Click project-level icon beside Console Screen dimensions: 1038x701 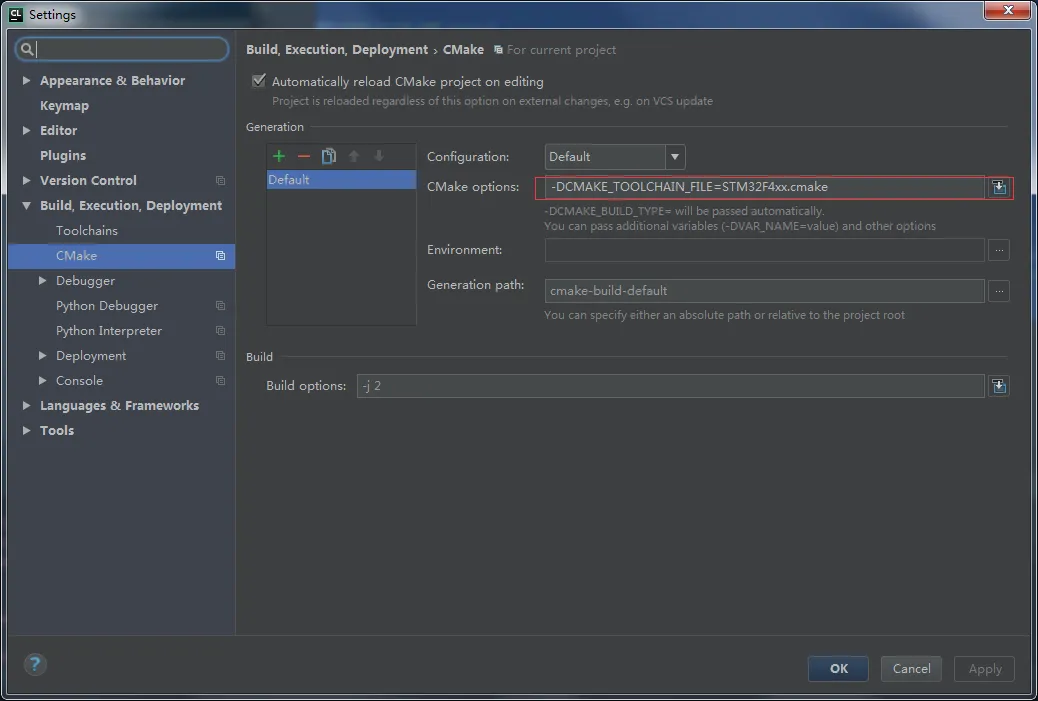pos(220,381)
